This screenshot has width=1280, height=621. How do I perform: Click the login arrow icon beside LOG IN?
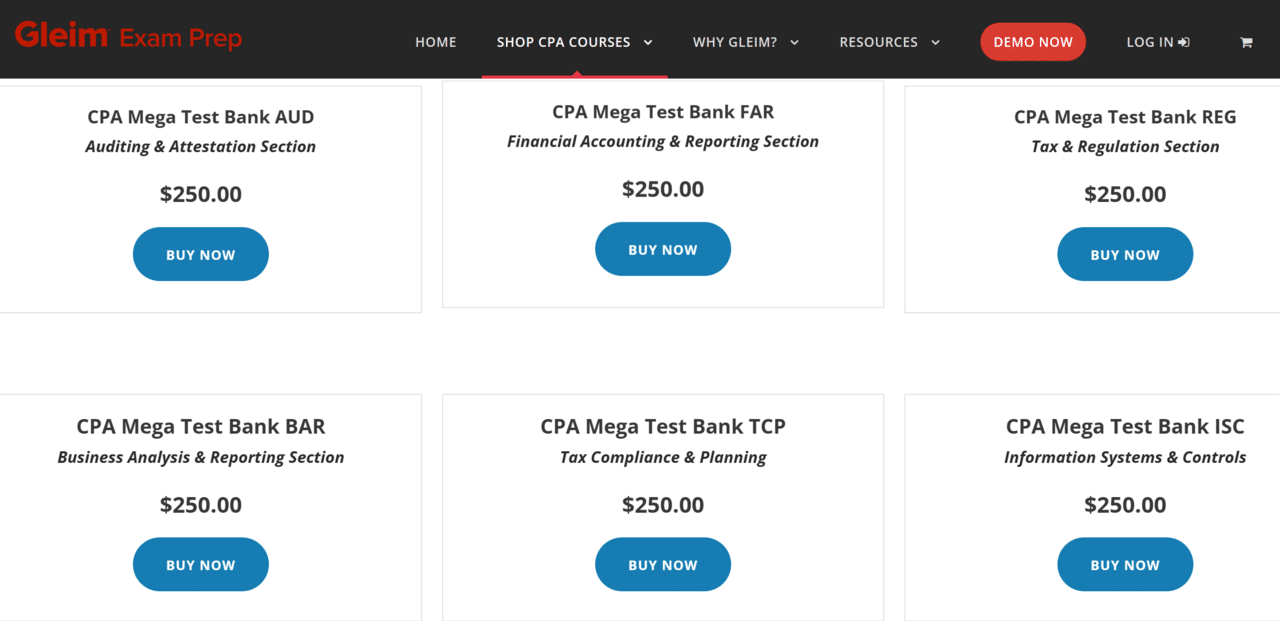1184,42
